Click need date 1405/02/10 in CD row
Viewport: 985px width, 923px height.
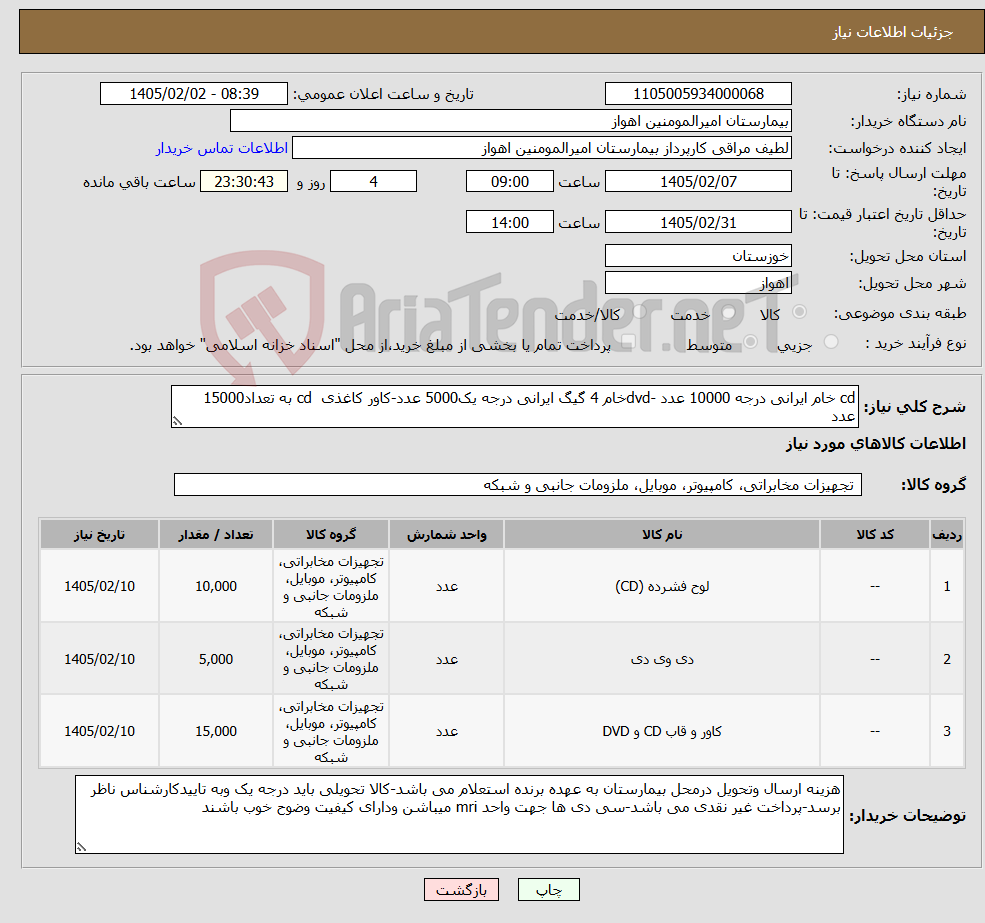99,586
